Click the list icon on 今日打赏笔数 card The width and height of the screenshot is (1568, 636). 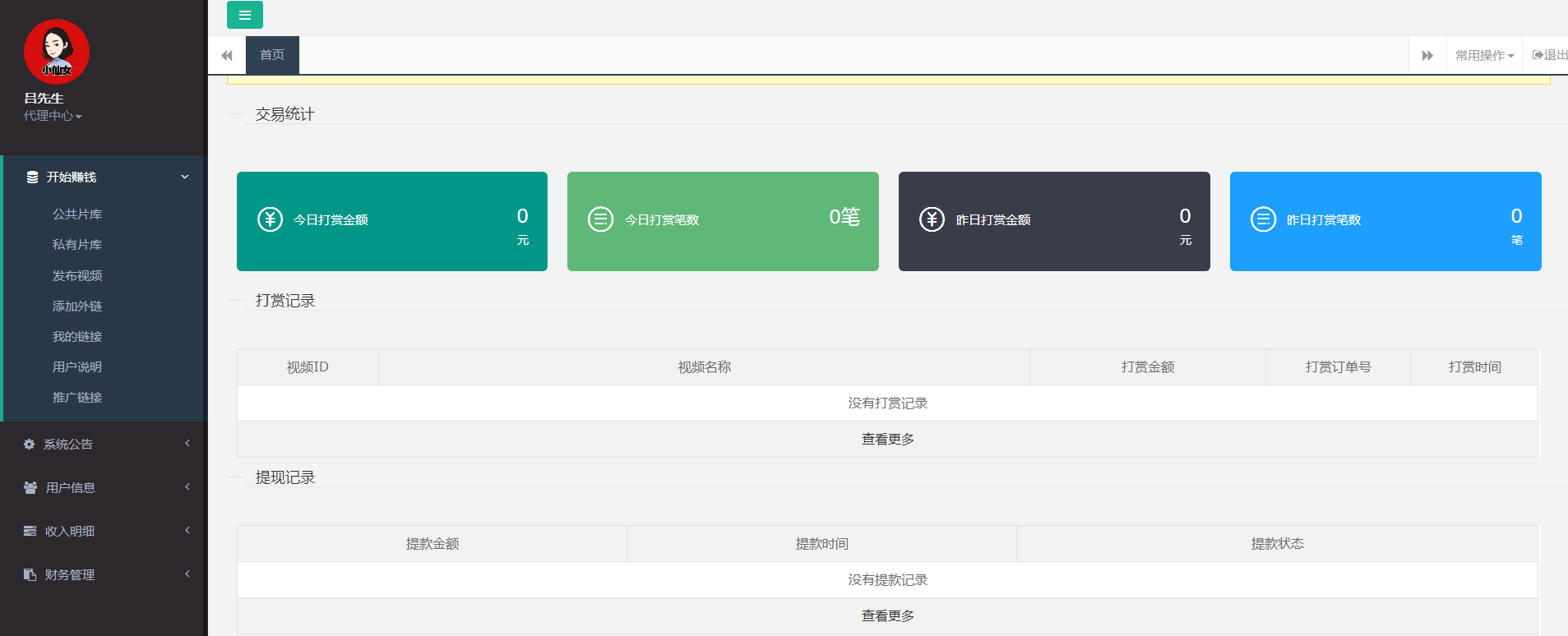click(600, 219)
